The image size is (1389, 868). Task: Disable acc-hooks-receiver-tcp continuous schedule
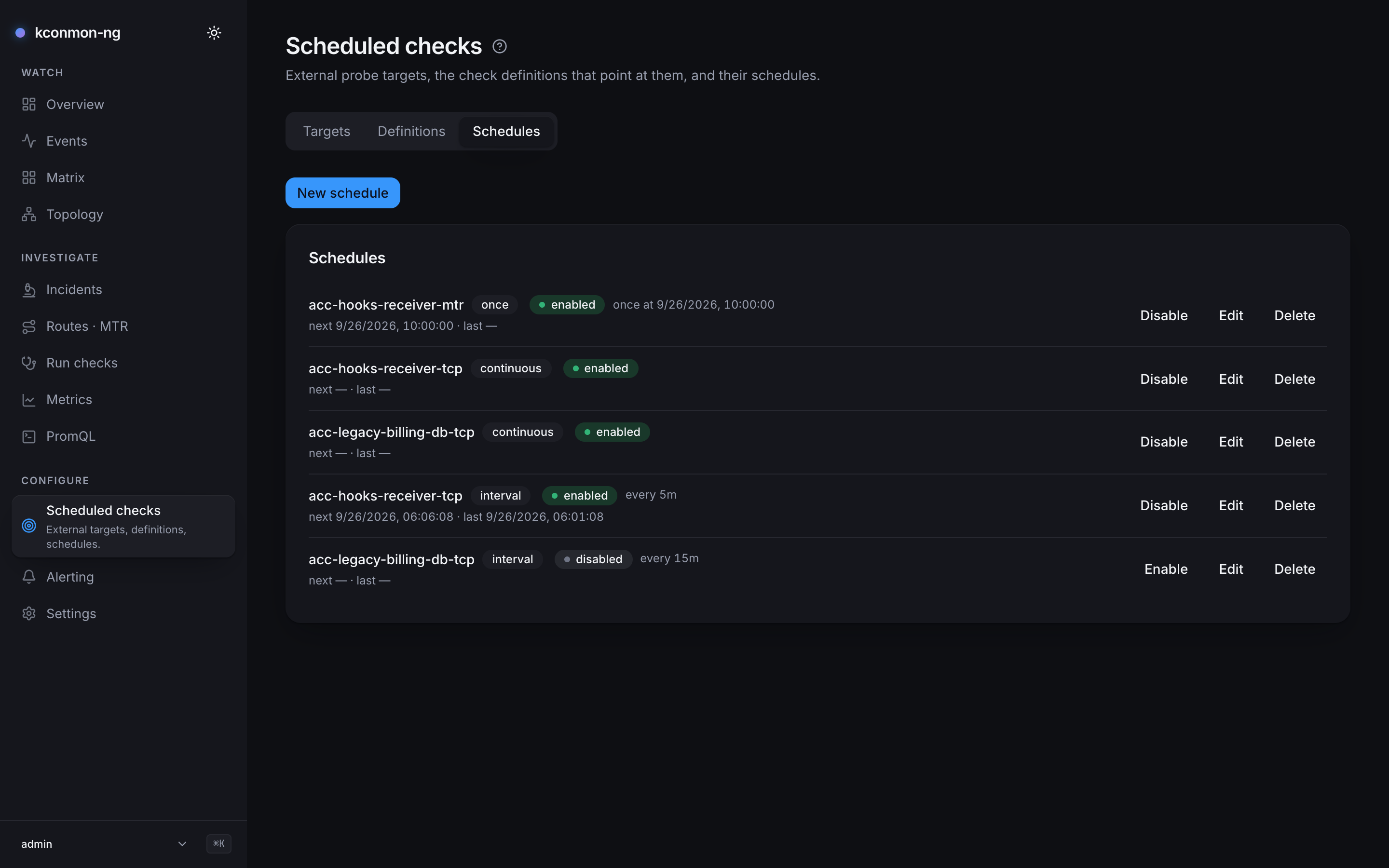[x=1163, y=379]
